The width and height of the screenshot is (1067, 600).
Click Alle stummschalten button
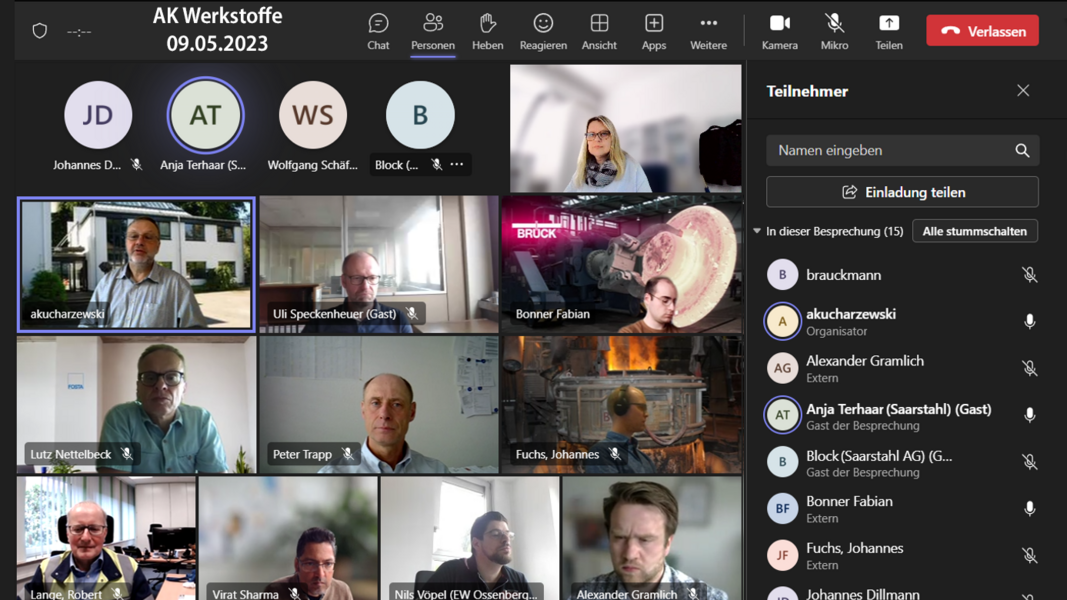click(x=974, y=231)
